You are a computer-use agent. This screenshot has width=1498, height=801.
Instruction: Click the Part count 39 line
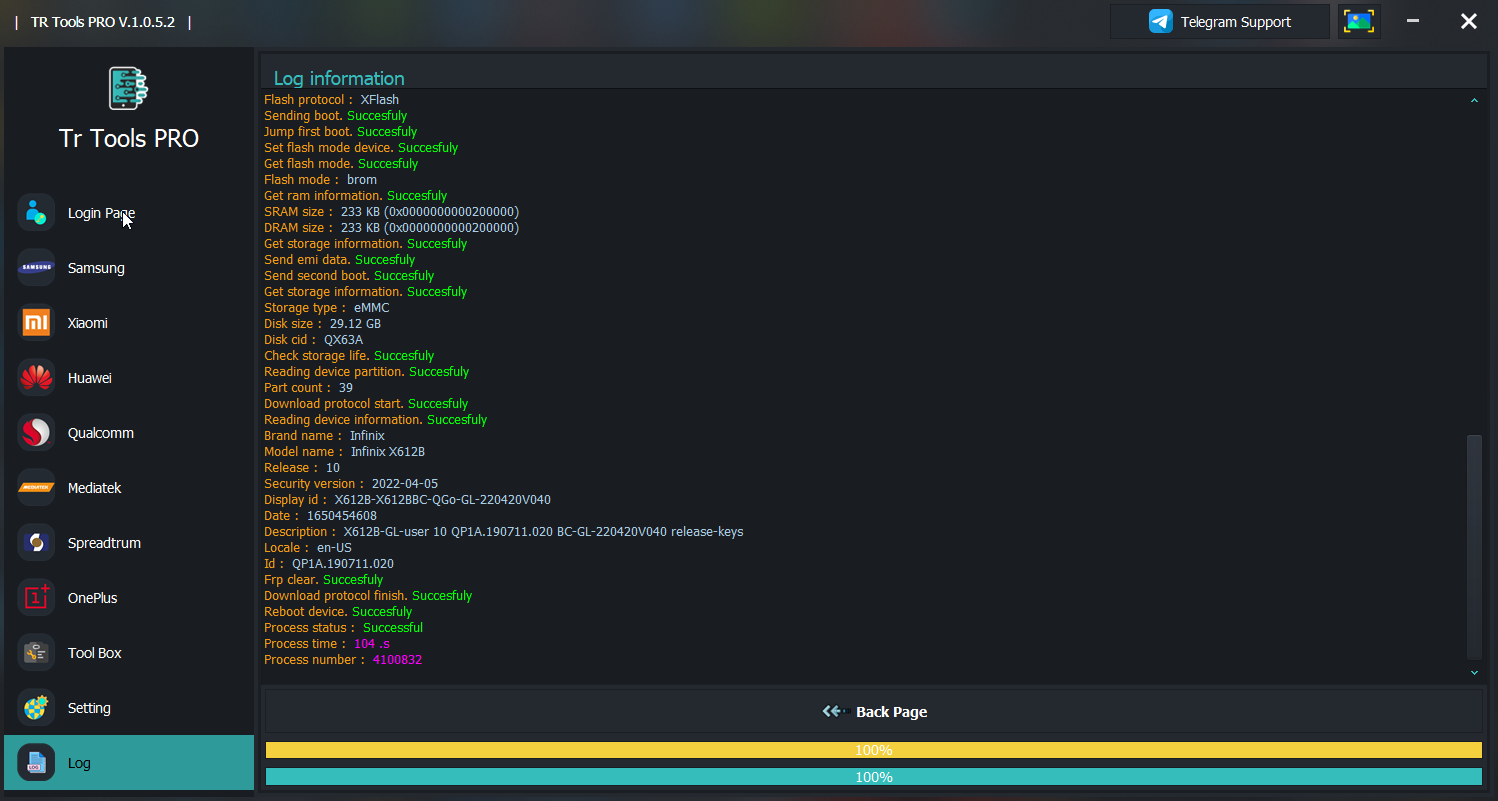tap(308, 388)
